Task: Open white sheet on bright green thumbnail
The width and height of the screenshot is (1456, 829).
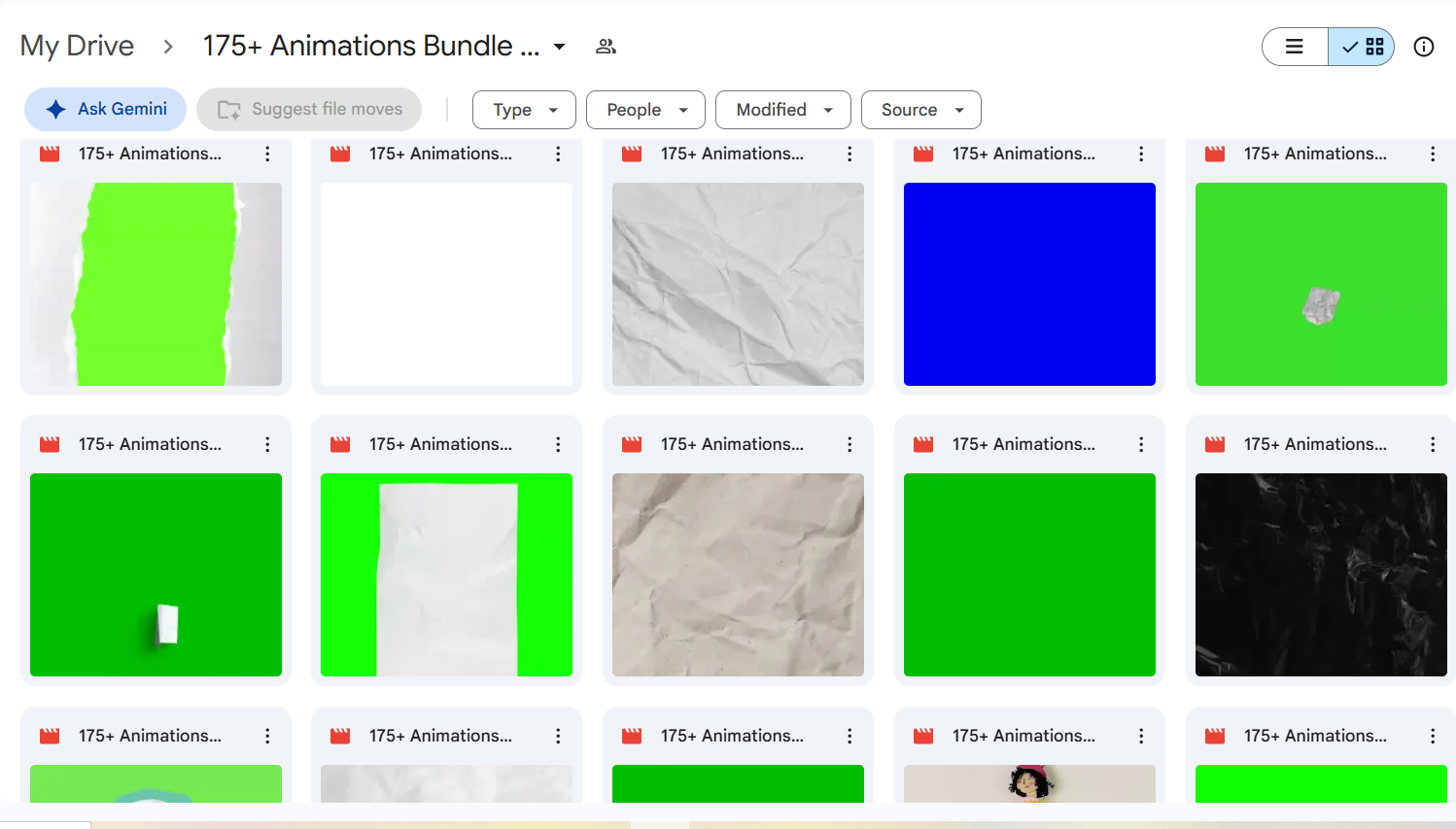Action: click(x=446, y=574)
